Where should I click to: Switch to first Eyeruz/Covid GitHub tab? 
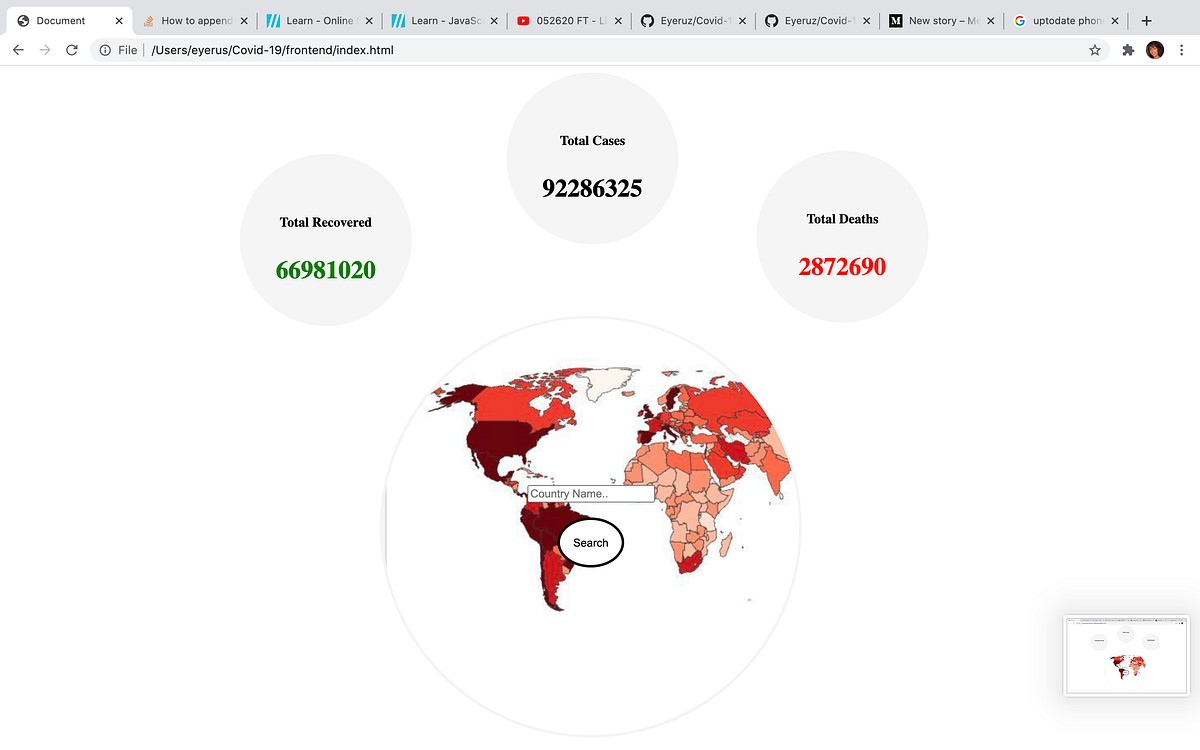pos(691,20)
